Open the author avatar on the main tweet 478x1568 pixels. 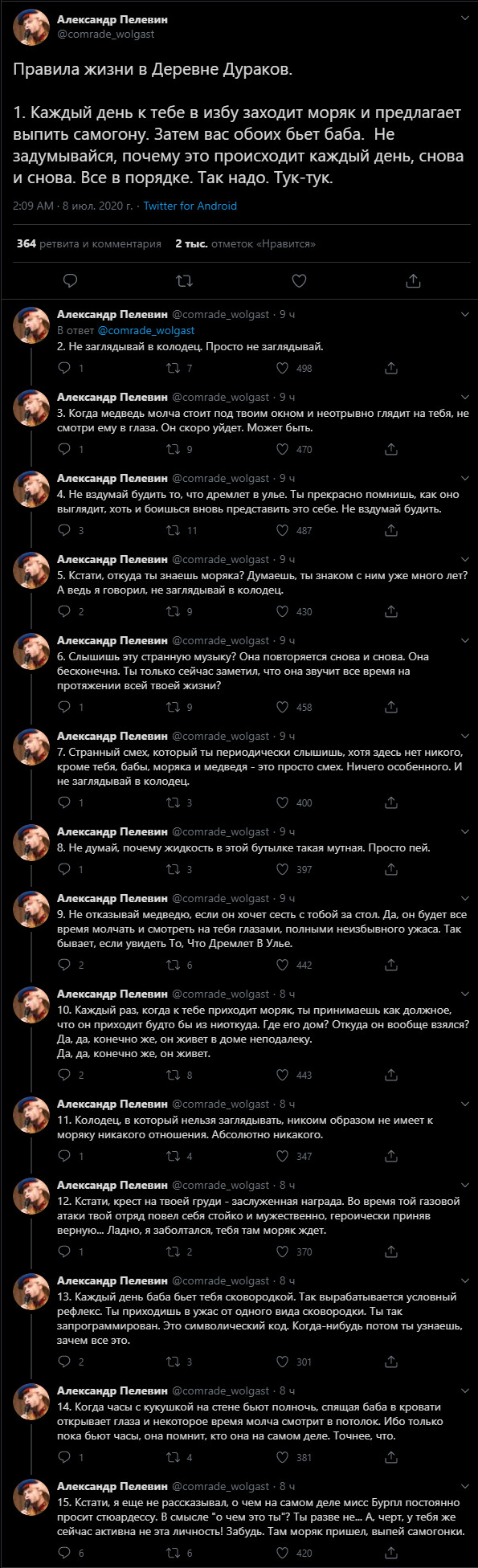click(x=31, y=27)
